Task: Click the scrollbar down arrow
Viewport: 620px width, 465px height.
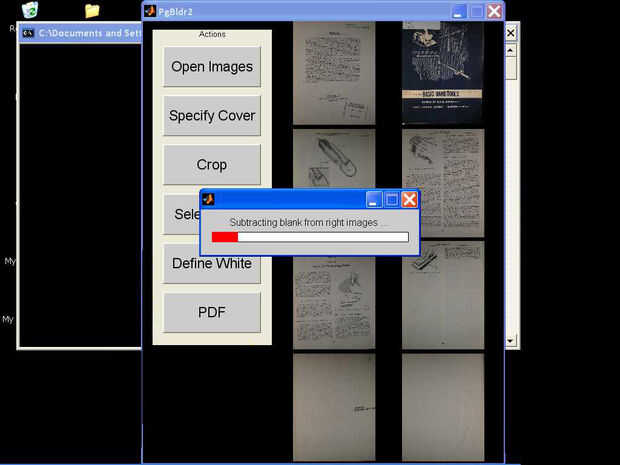Action: pyautogui.click(x=510, y=340)
